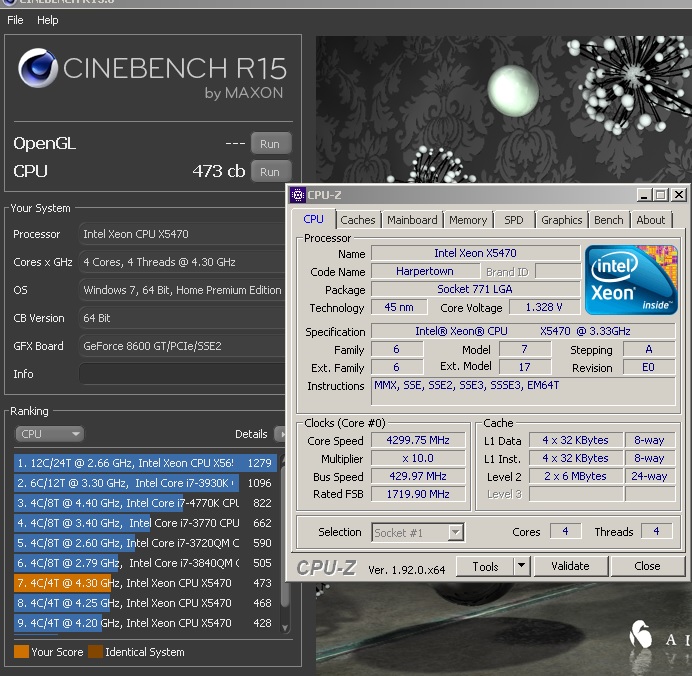Viewport: 692px width, 676px height.
Task: Select highlighted ranking row 7 scoring 473
Action: (x=145, y=583)
